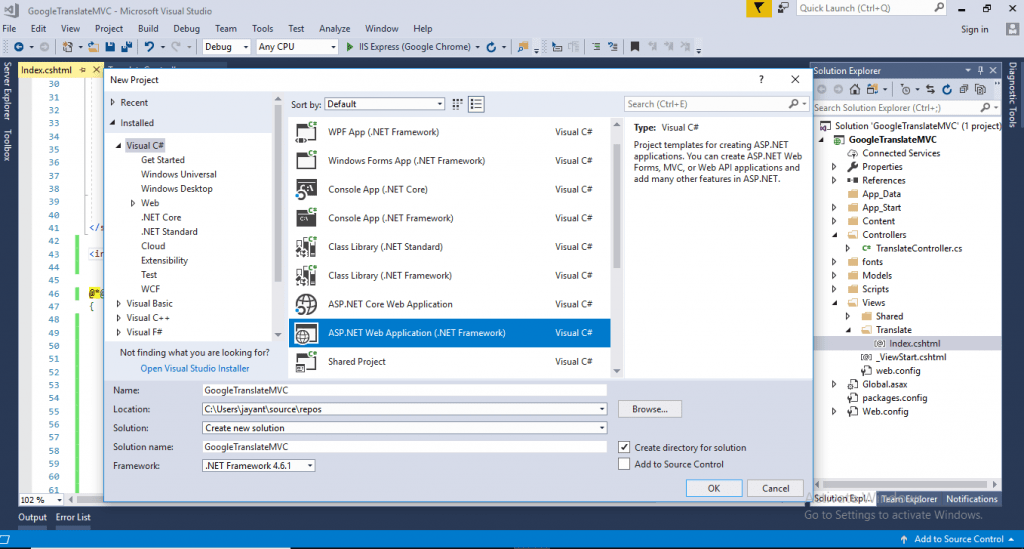1024x549 pixels.
Task: Open Visual Studio Installer link
Action: click(195, 369)
